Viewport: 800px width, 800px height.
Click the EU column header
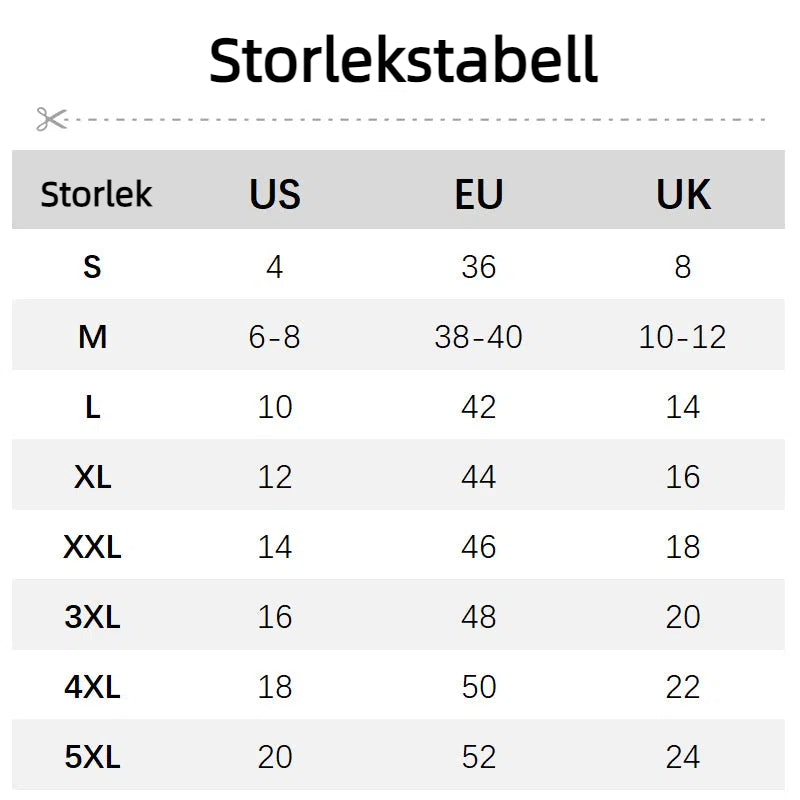coord(479,194)
